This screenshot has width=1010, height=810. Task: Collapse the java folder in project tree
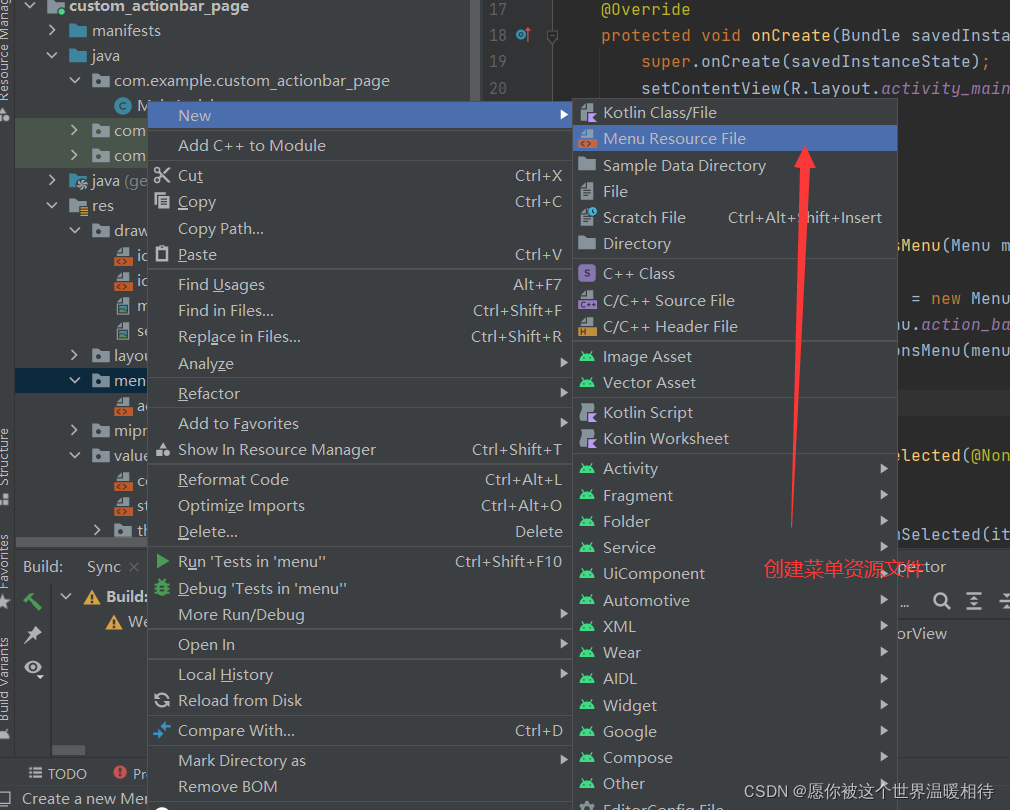52,55
